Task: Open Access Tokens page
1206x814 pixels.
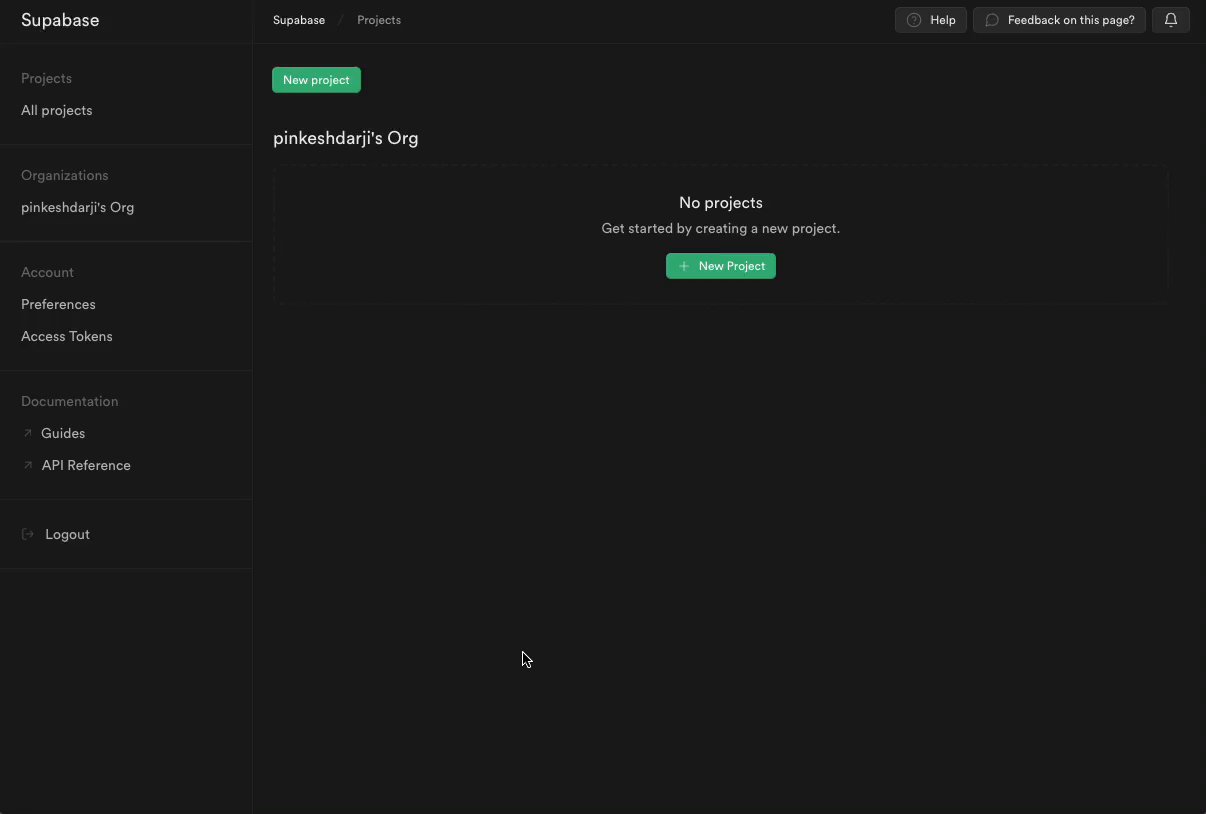Action: pyautogui.click(x=67, y=336)
